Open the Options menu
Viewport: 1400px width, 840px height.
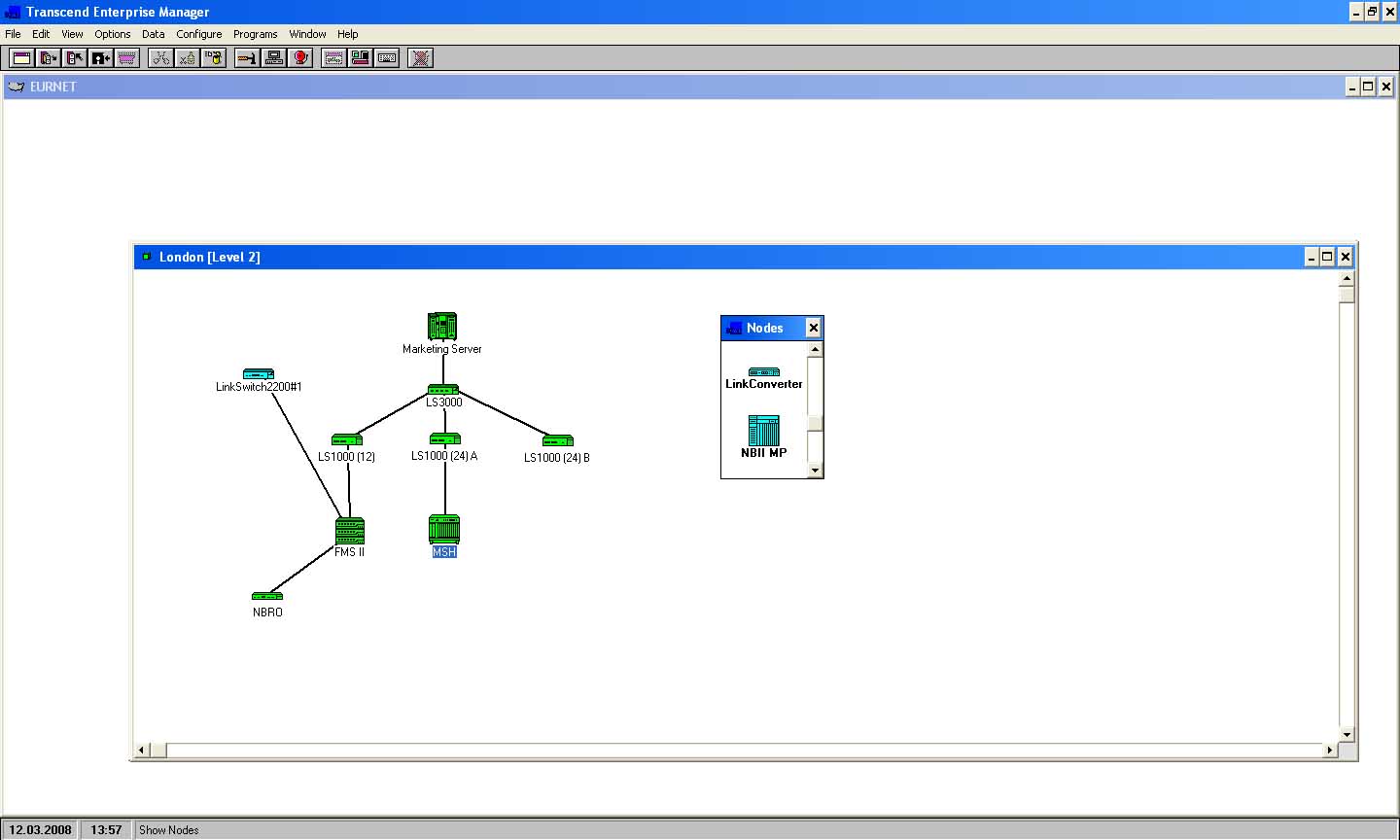click(x=113, y=34)
